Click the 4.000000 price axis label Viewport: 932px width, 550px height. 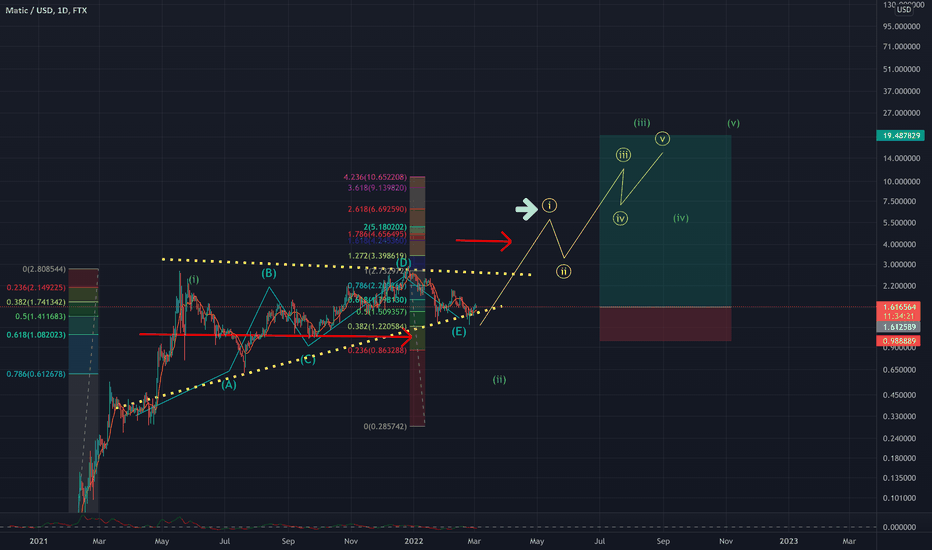(899, 244)
